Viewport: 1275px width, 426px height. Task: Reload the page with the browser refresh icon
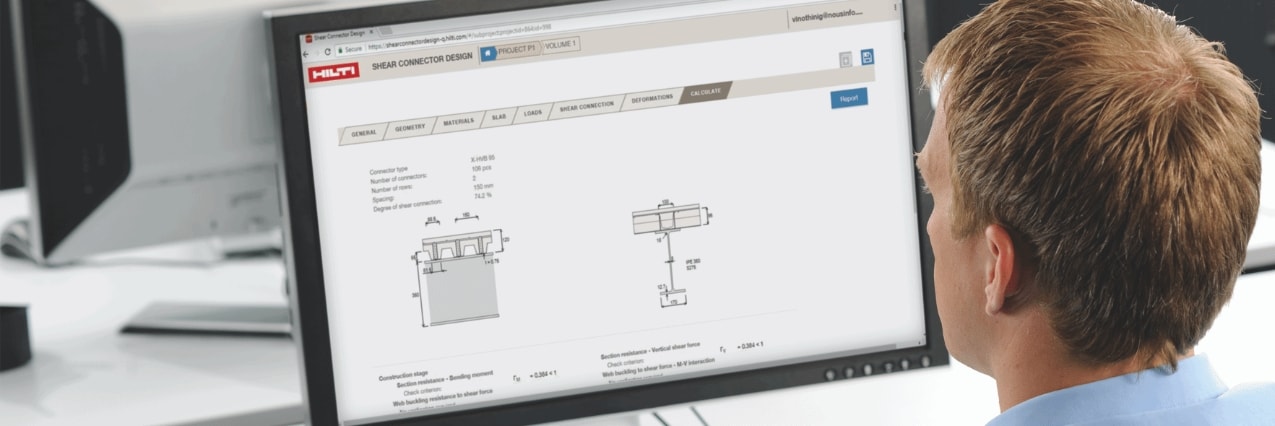tap(328, 51)
